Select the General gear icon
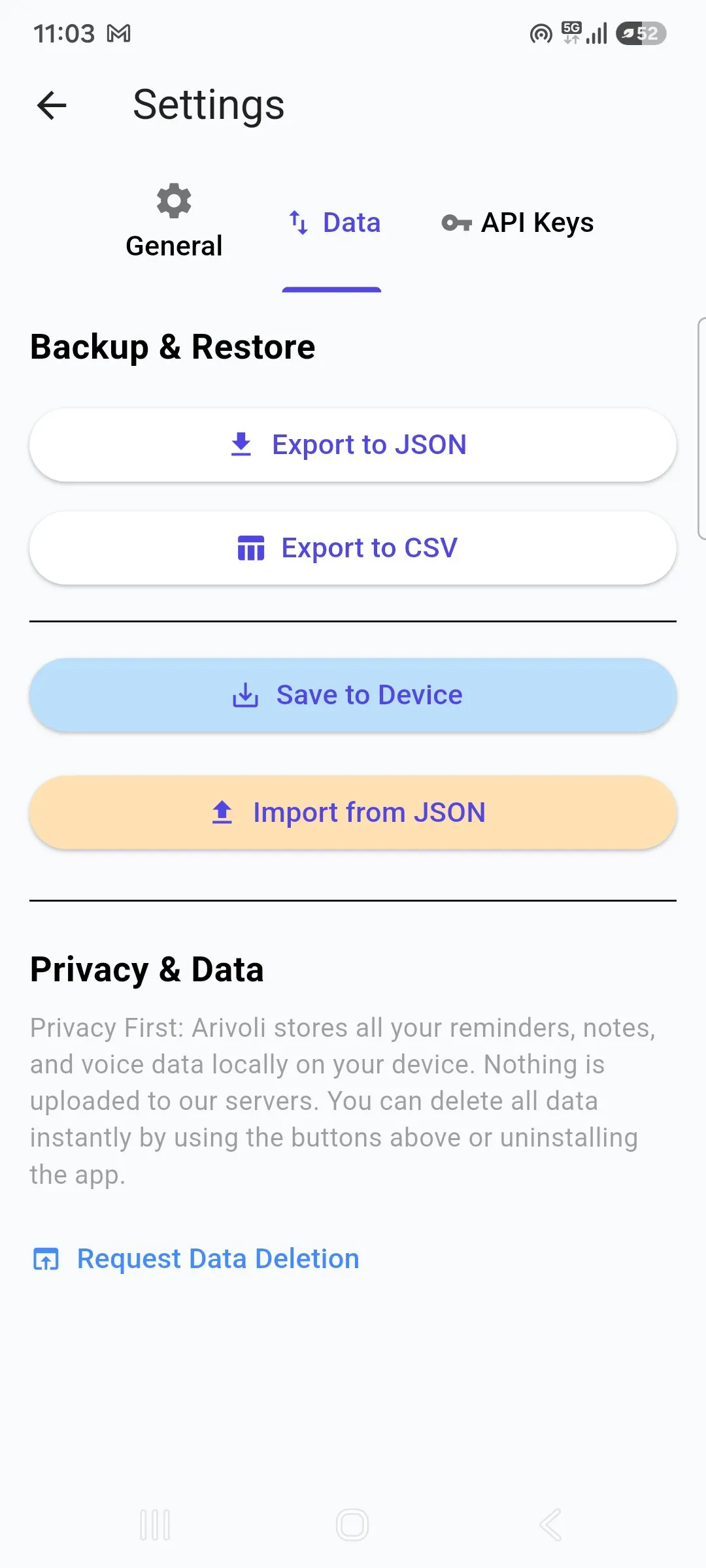 174,200
